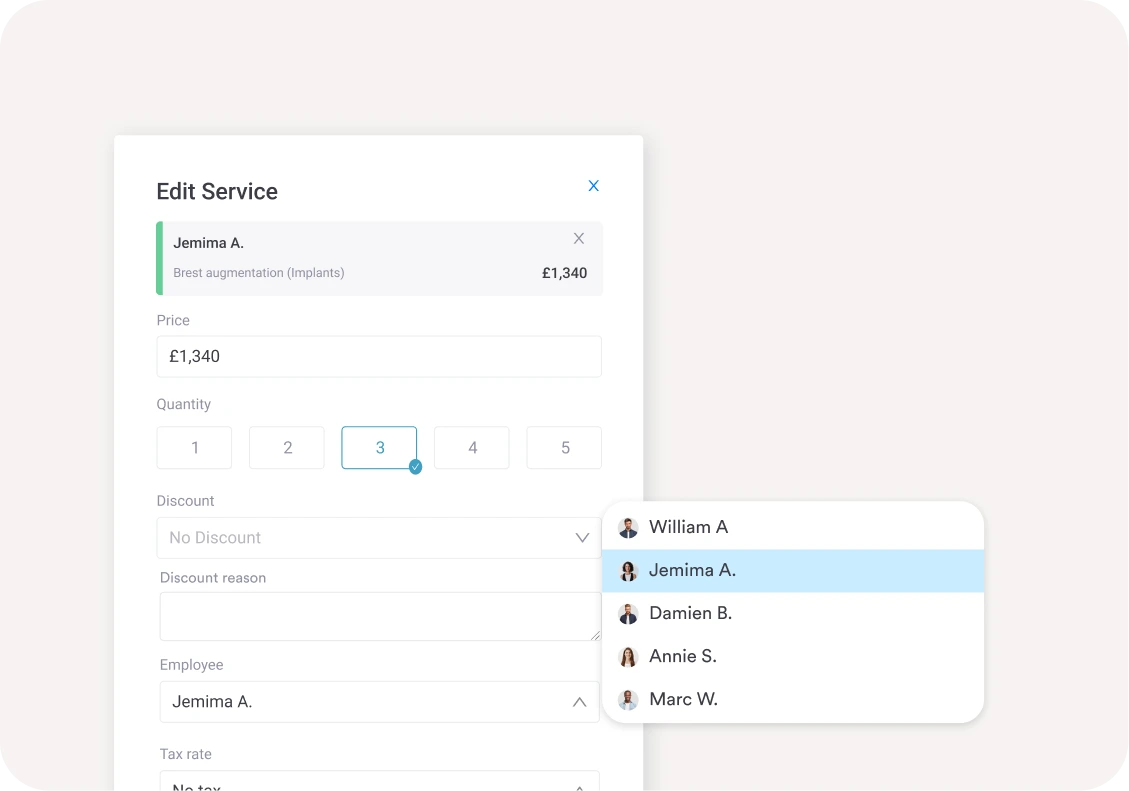
Task: Expand the Tax rate dropdown
Action: point(379,782)
